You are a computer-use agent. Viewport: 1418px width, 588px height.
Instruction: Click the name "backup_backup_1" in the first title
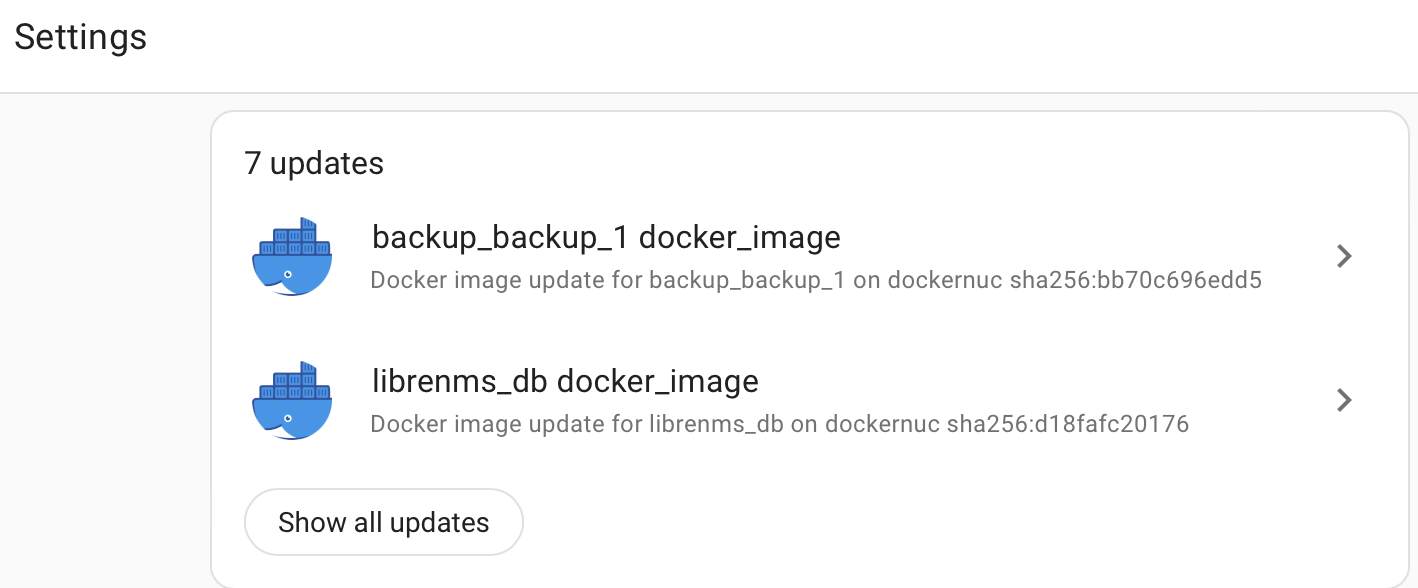[500, 238]
